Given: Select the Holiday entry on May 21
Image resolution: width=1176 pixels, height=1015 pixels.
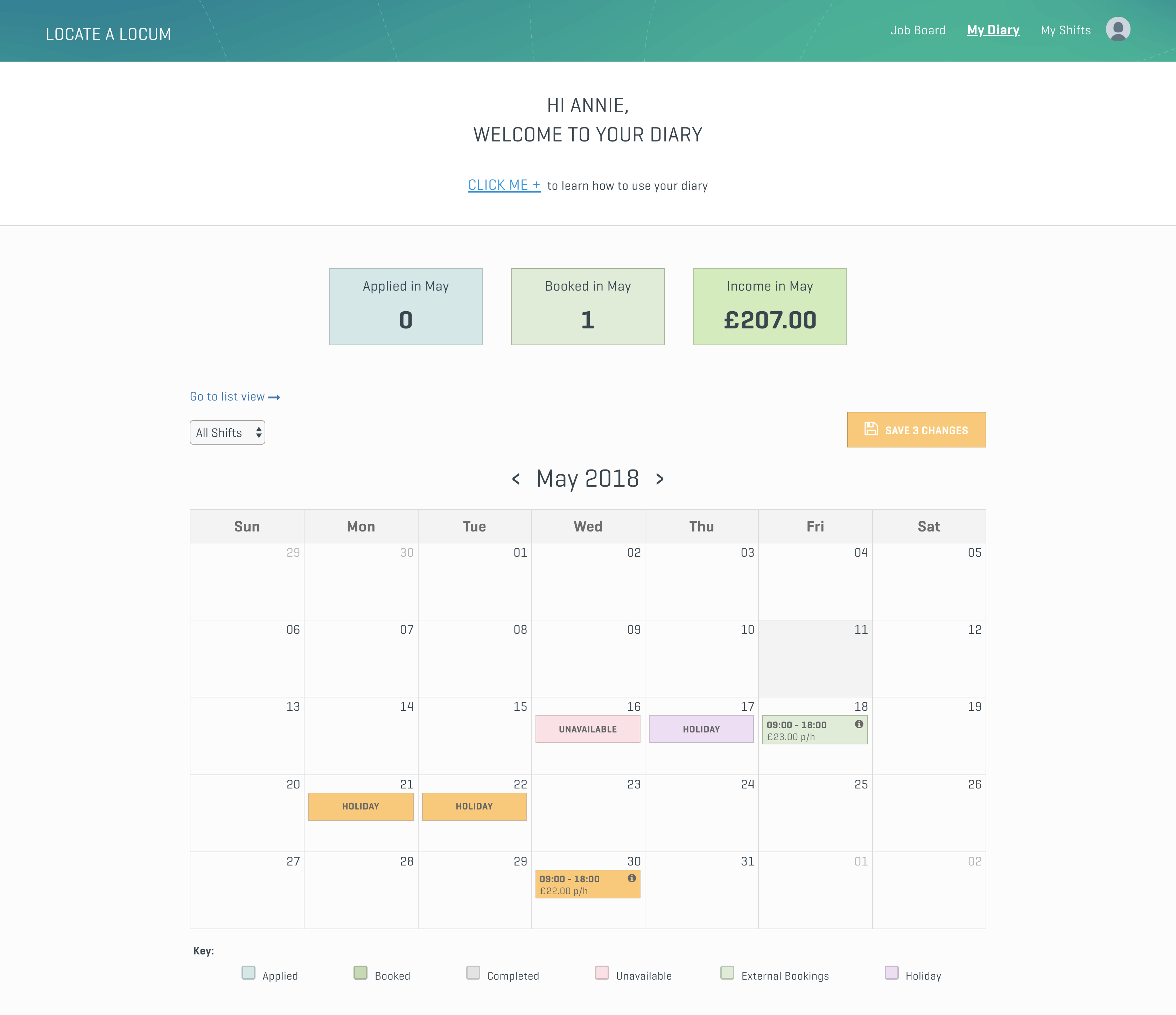Looking at the screenshot, I should click(360, 806).
